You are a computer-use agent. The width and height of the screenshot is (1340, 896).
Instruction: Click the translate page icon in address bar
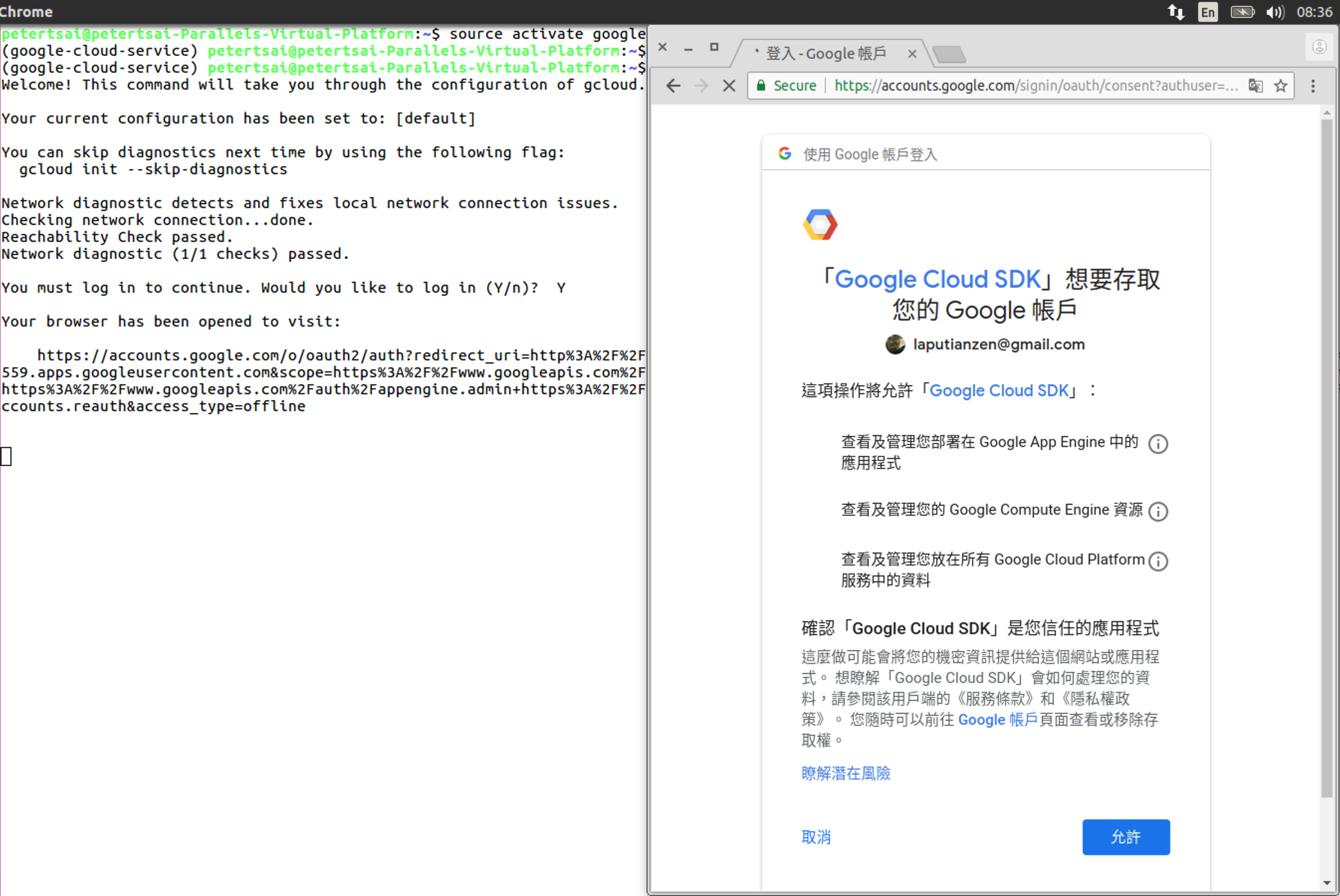[1255, 86]
